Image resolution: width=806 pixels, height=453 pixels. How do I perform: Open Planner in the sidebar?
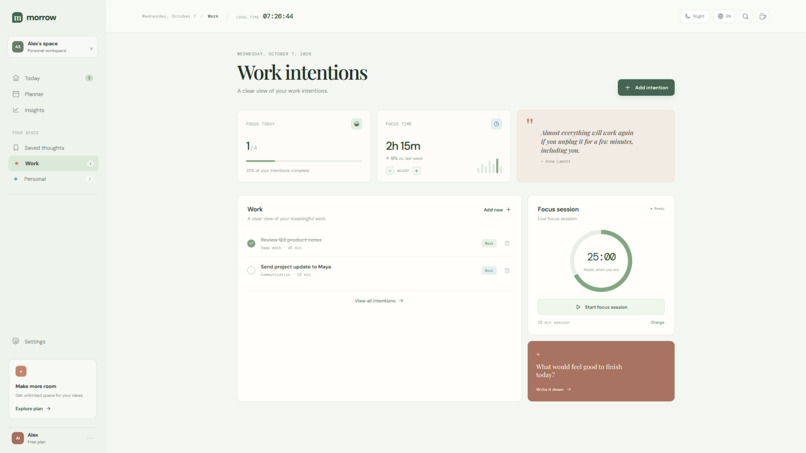click(53, 94)
